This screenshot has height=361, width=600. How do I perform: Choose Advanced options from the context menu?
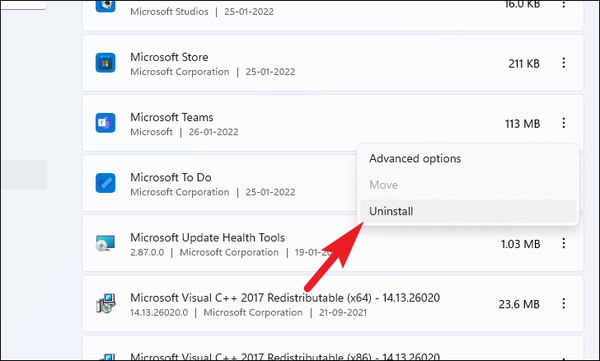(468, 158)
